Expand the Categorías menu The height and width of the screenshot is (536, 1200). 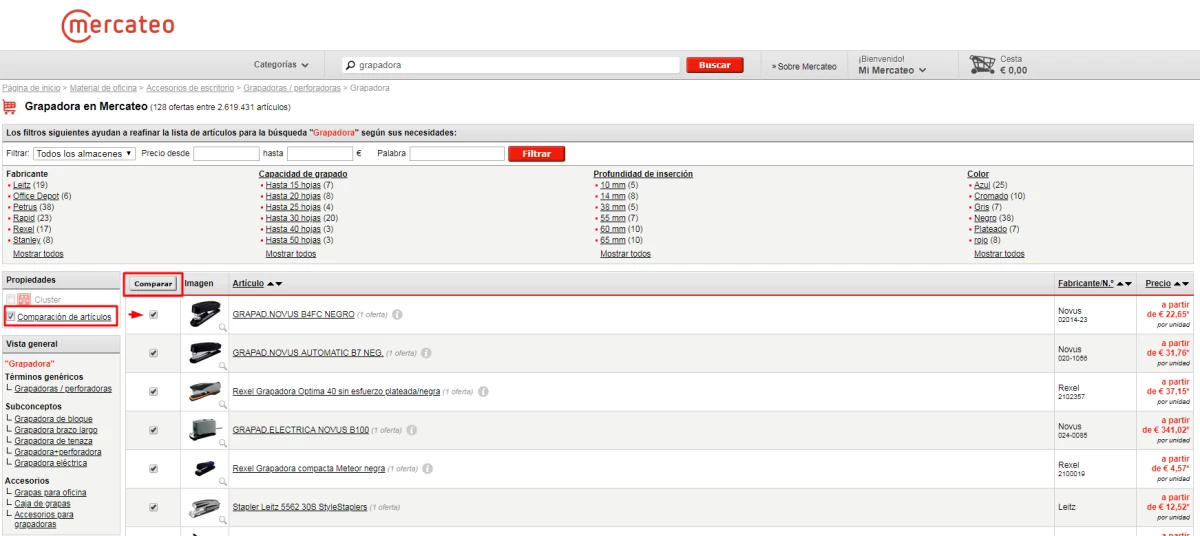[281, 65]
